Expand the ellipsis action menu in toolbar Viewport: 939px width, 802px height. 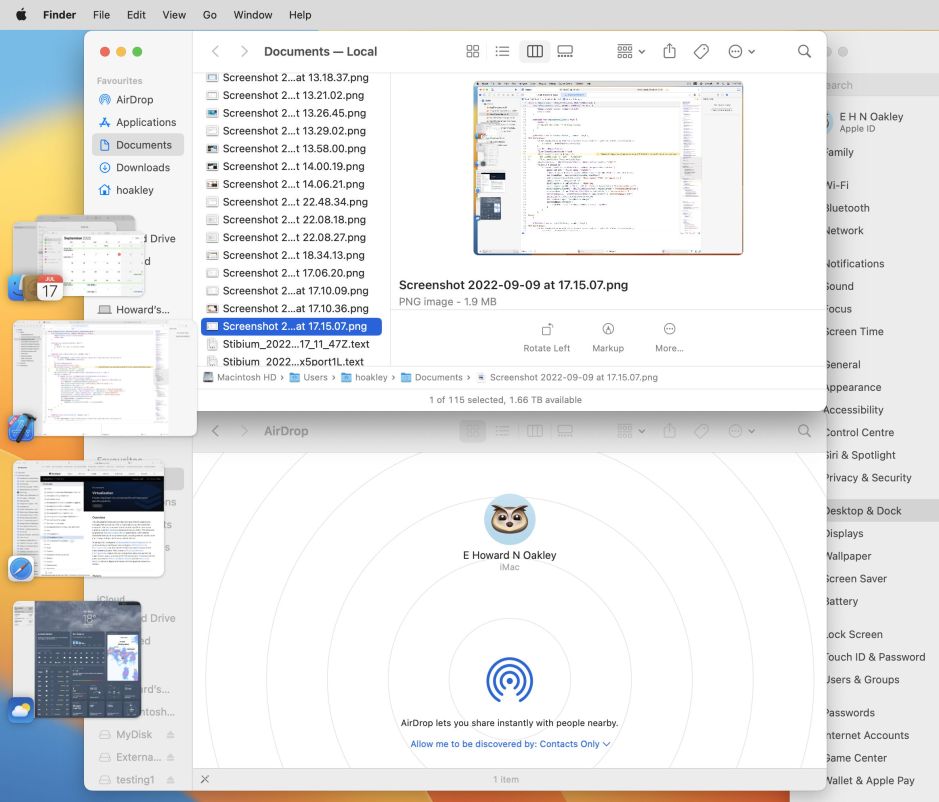tap(741, 51)
